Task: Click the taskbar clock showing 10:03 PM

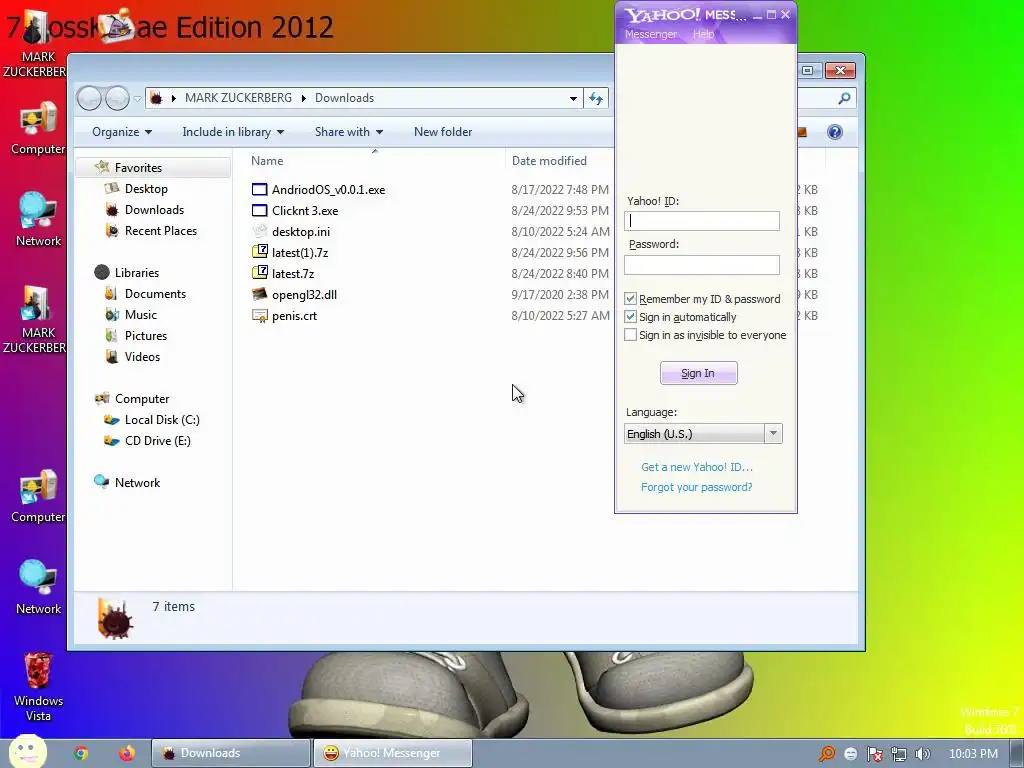Action: coord(973,754)
